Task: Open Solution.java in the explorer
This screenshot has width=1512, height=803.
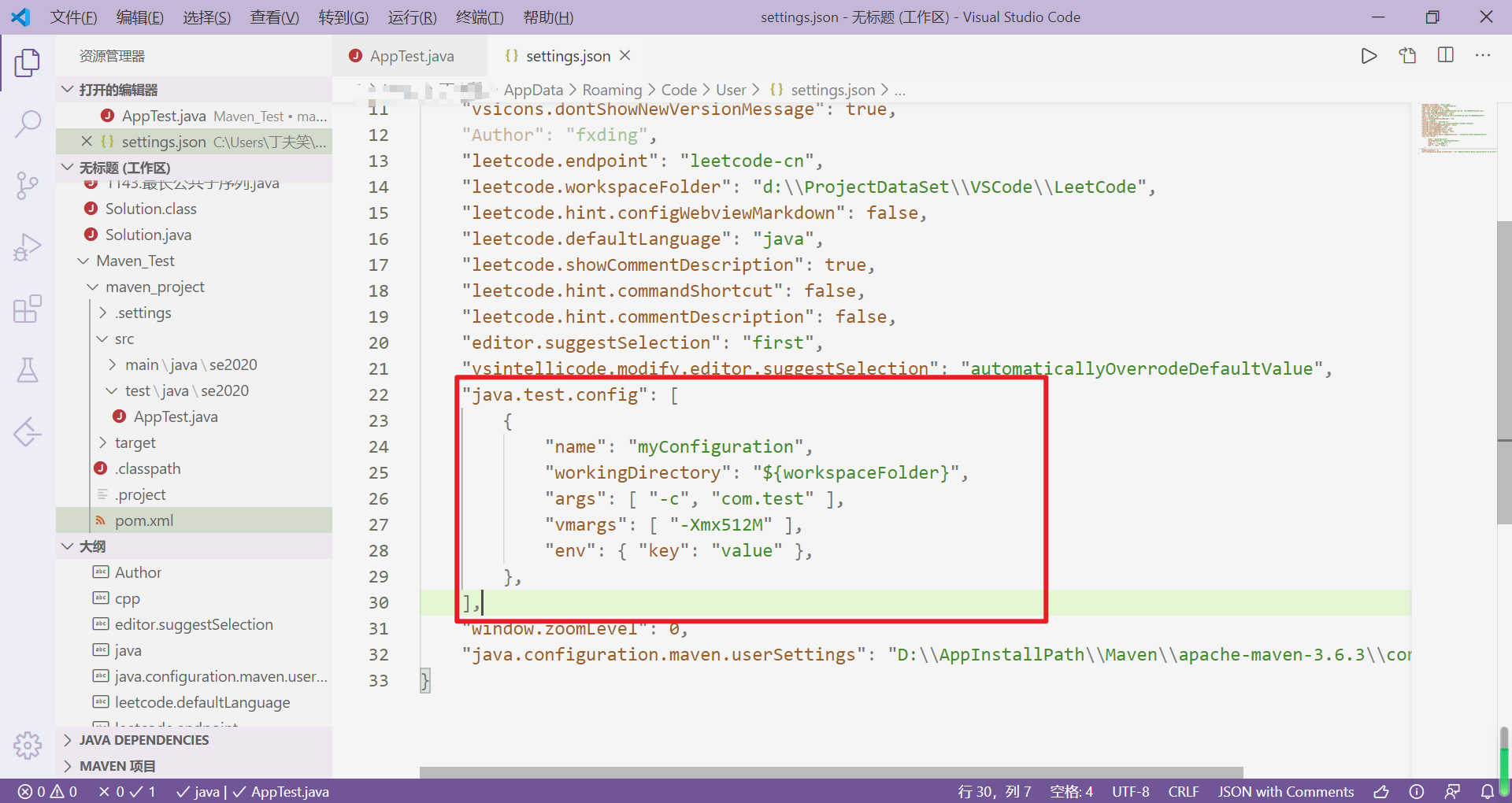Action: click(148, 235)
